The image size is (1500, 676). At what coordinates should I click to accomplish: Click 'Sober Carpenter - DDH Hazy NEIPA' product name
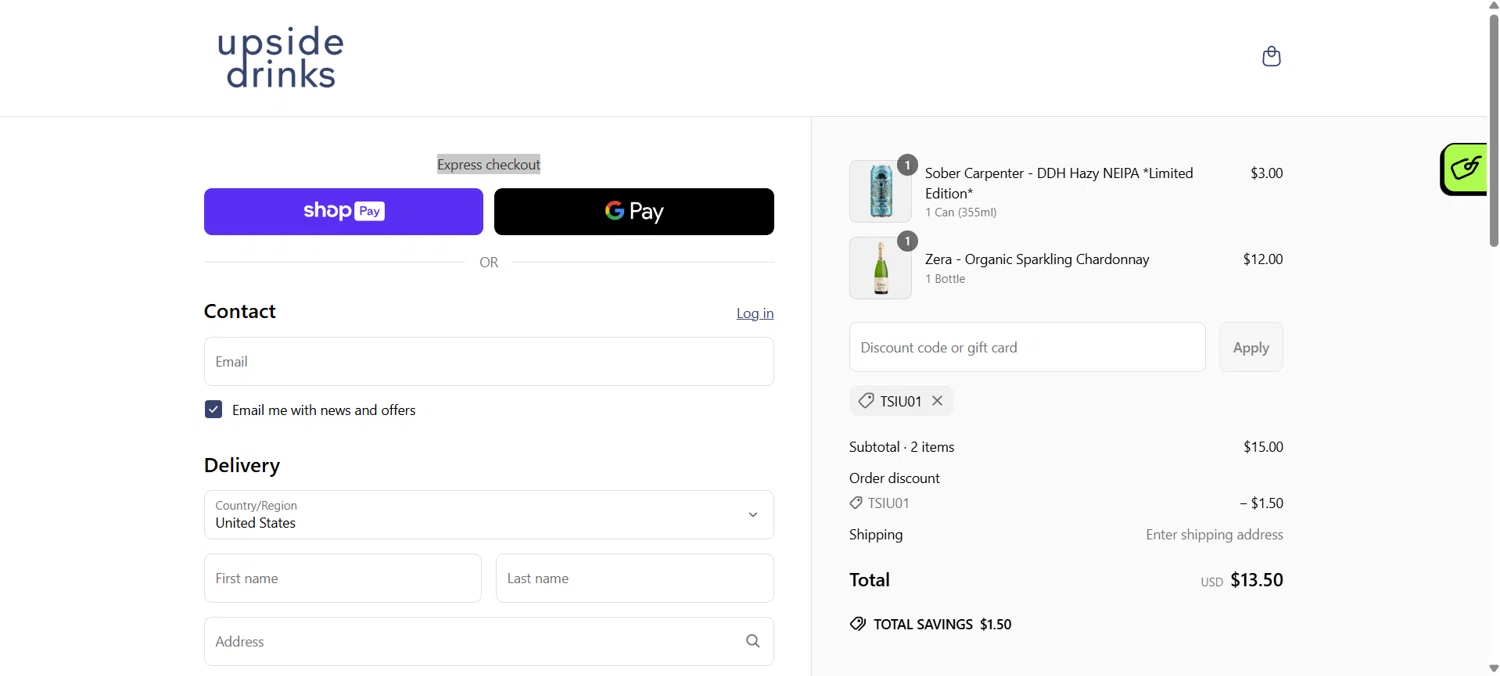(x=1059, y=183)
